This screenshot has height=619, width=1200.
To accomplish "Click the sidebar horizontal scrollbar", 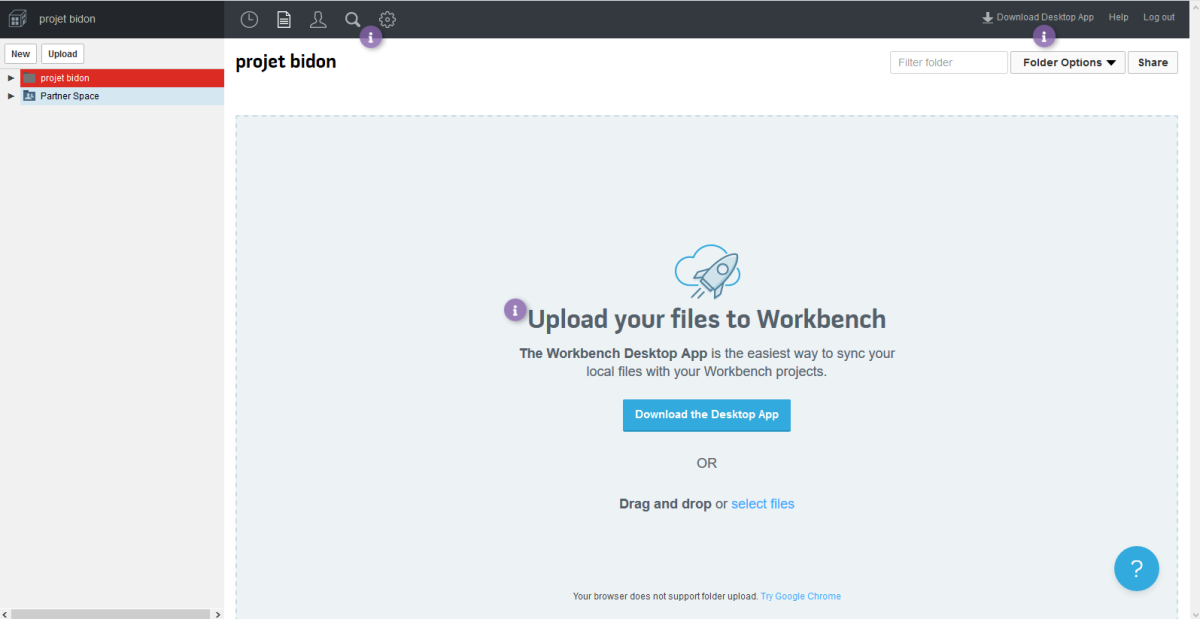I will [111, 613].
